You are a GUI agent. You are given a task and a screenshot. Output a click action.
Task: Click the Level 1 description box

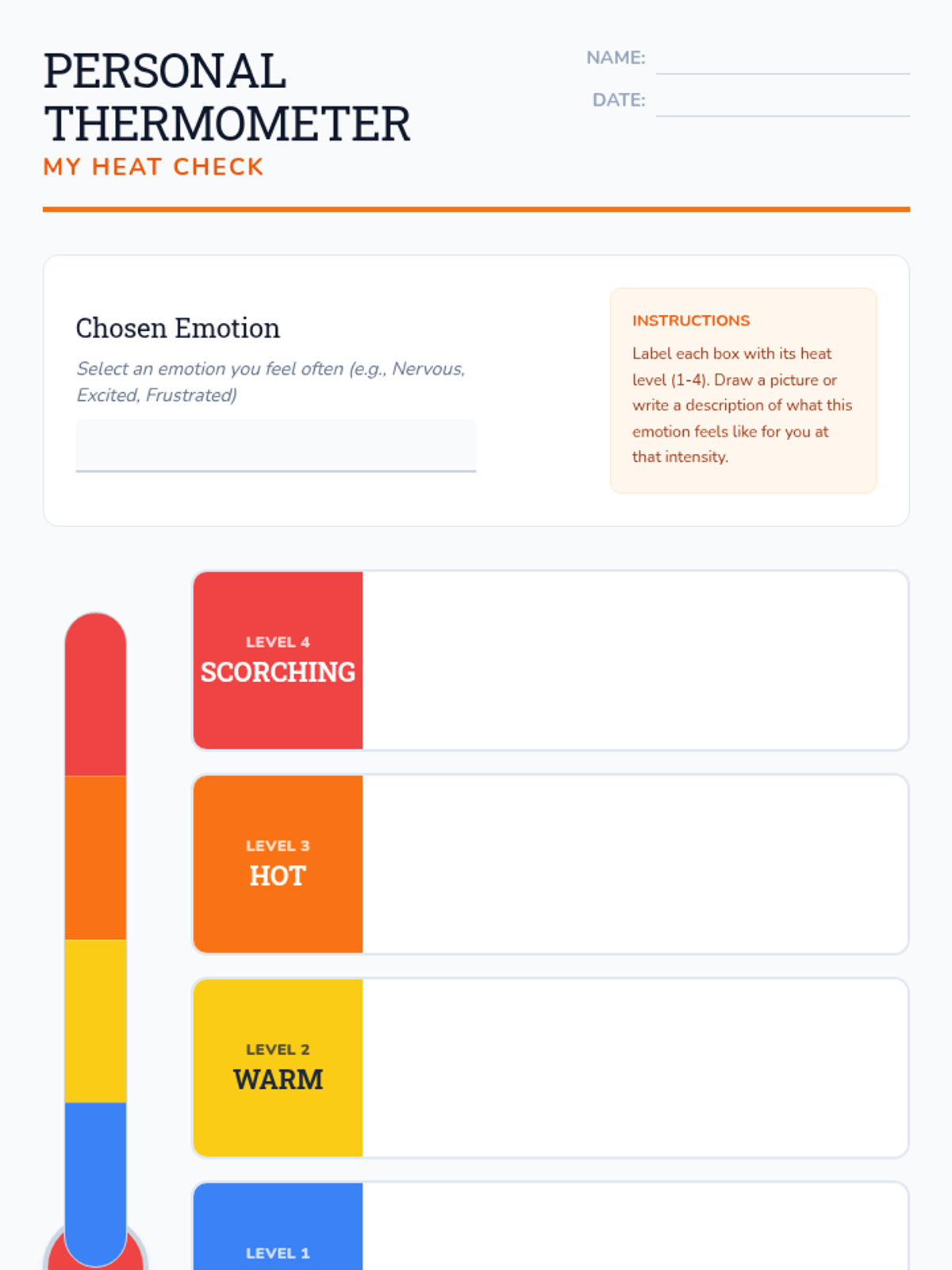pos(635,1230)
